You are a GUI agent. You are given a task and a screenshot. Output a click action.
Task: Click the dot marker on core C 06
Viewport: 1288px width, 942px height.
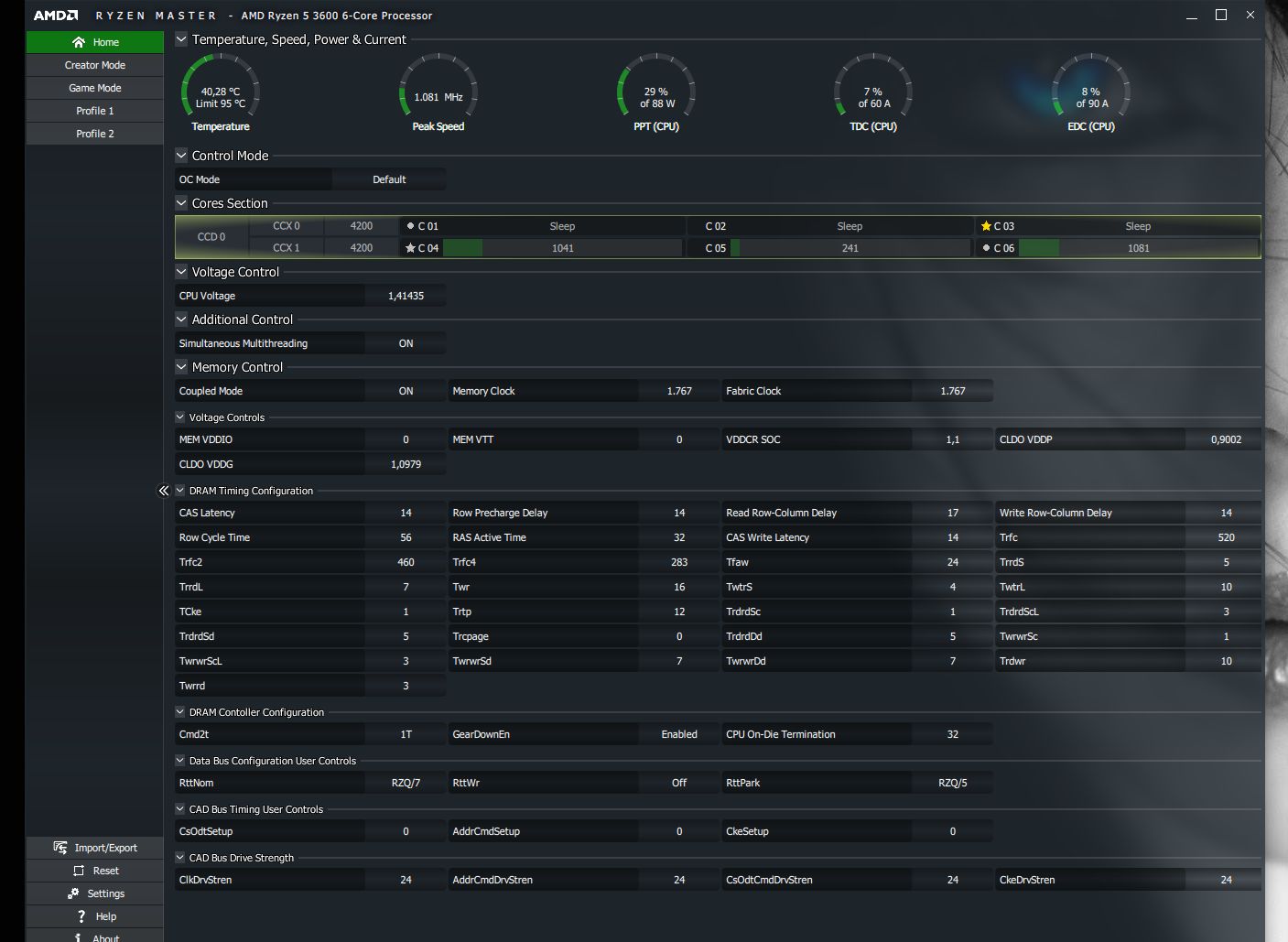click(986, 248)
